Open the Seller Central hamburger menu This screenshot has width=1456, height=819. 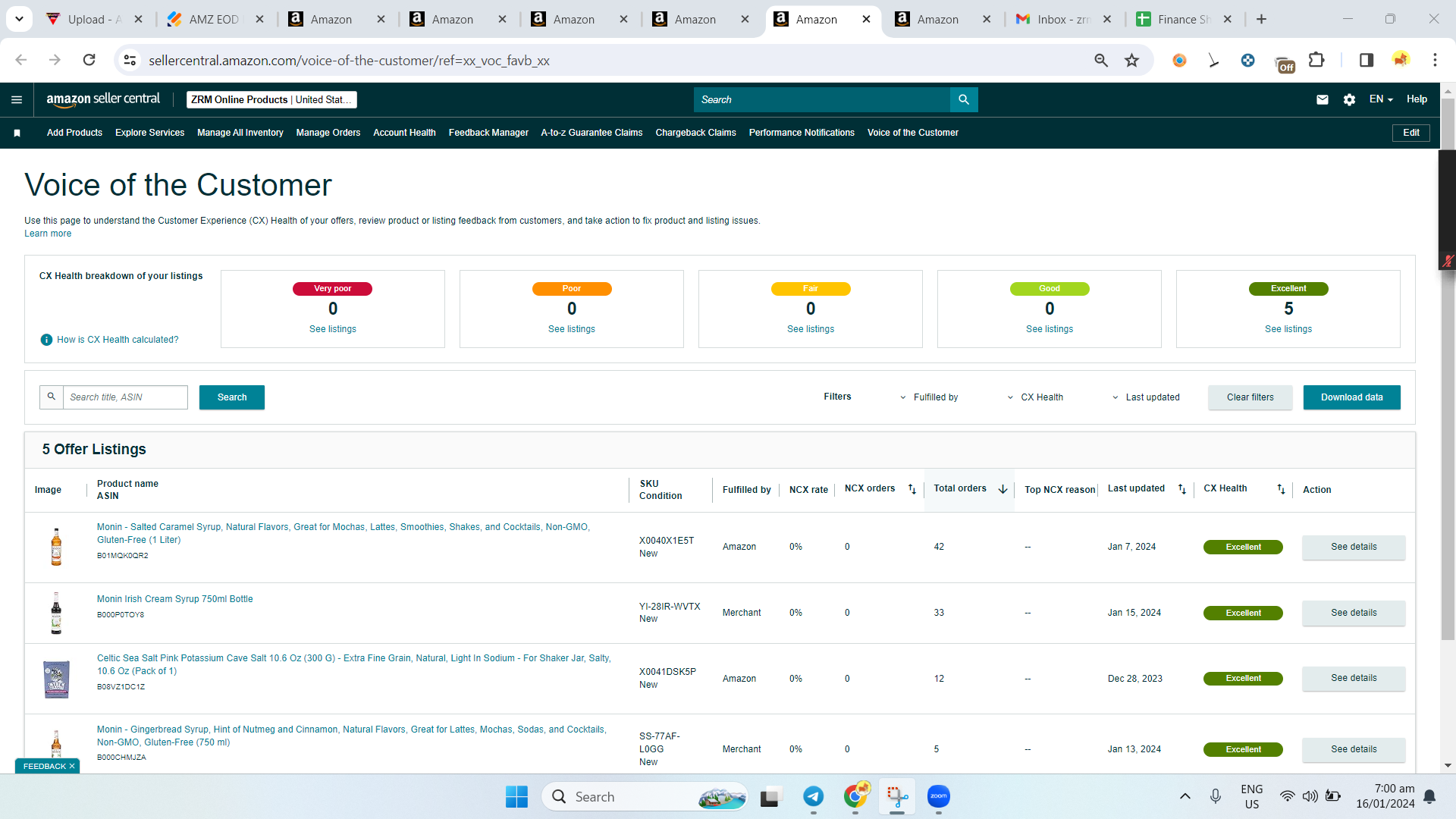[17, 99]
